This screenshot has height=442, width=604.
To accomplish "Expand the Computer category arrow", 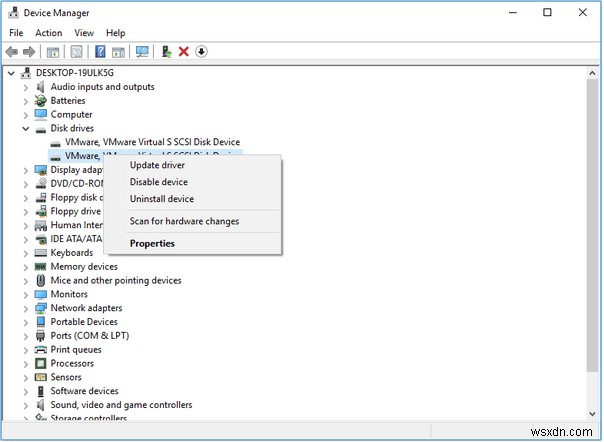I will [x=25, y=115].
